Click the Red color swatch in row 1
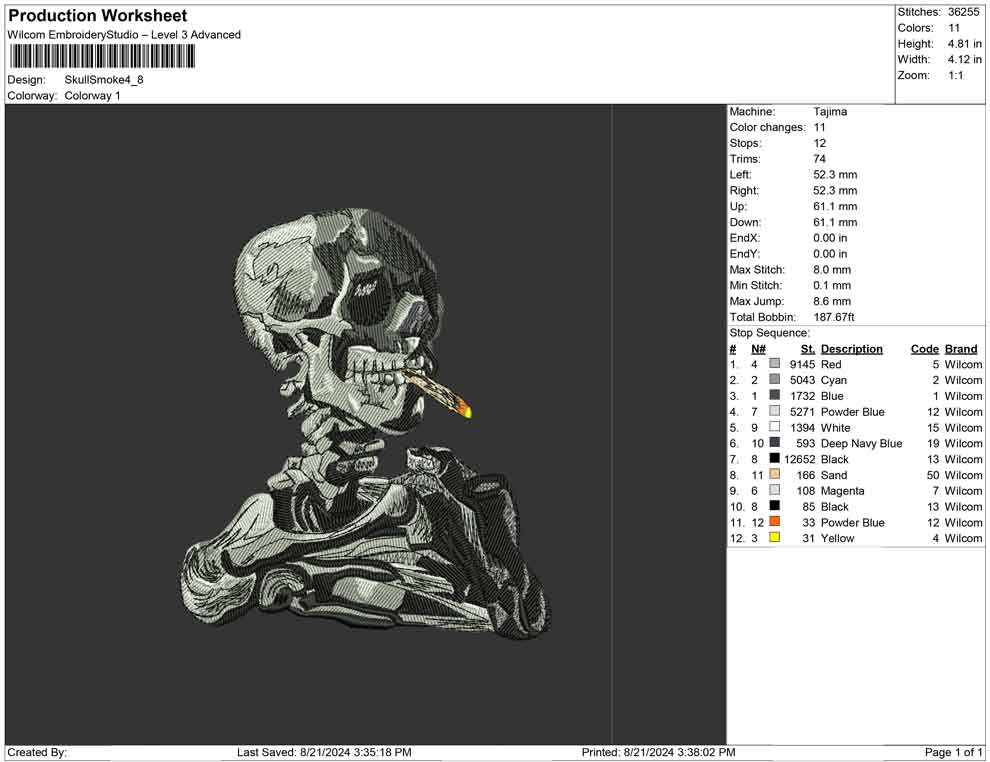The width and height of the screenshot is (990, 762). point(774,364)
